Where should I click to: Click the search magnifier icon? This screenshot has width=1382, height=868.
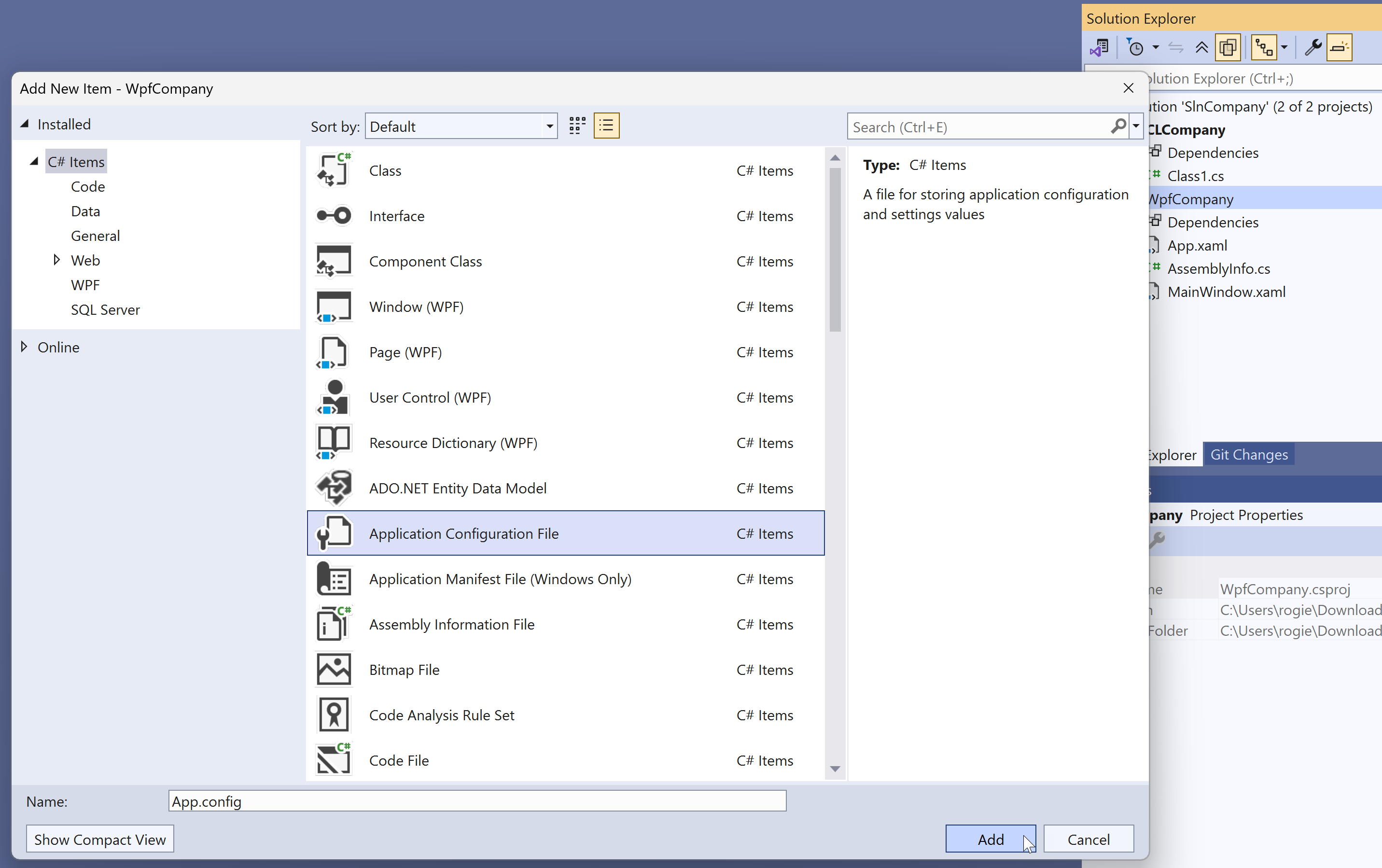1117,126
